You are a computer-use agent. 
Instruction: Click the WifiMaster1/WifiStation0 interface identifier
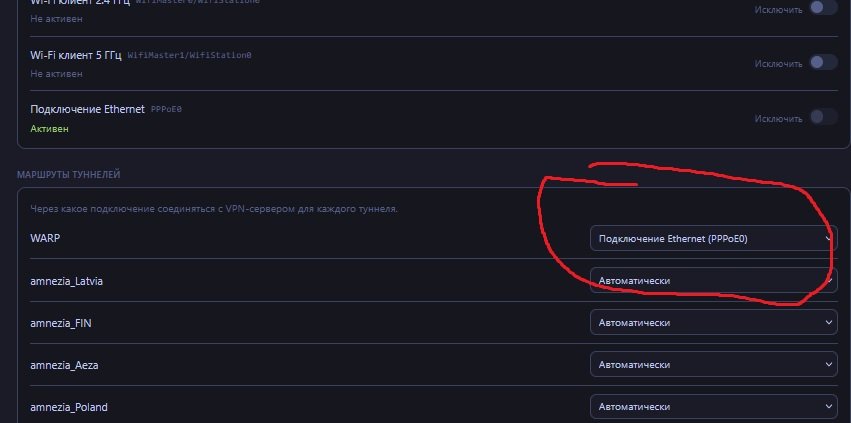pyautogui.click(x=190, y=54)
